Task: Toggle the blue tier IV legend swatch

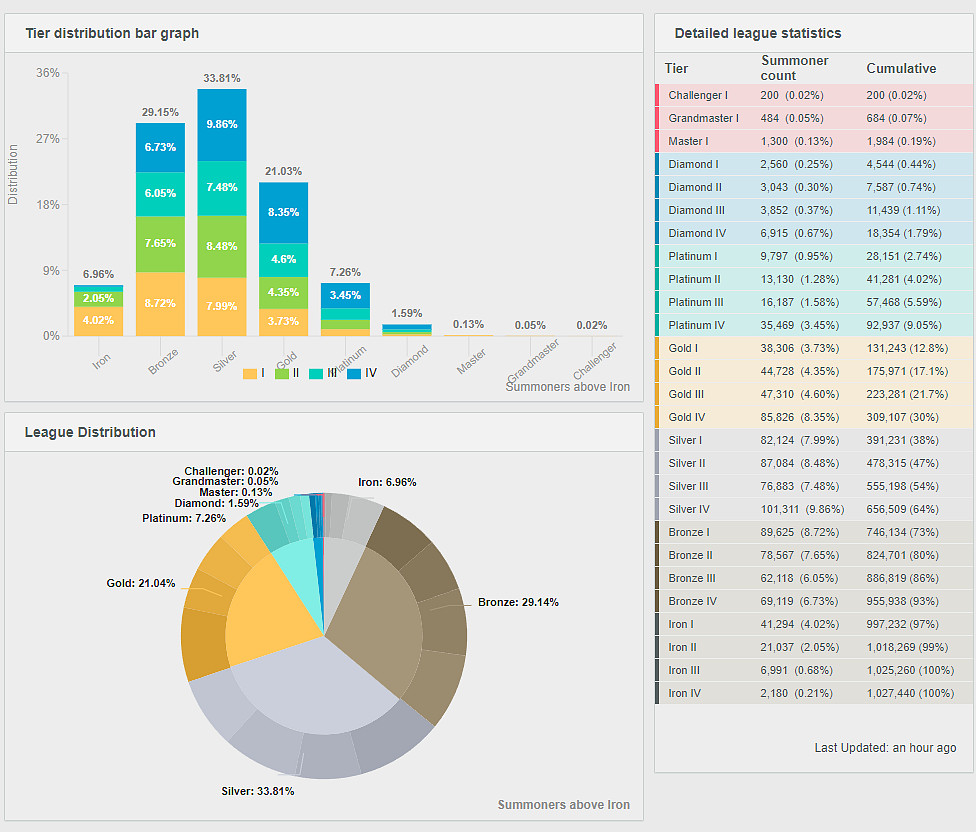Action: (354, 373)
